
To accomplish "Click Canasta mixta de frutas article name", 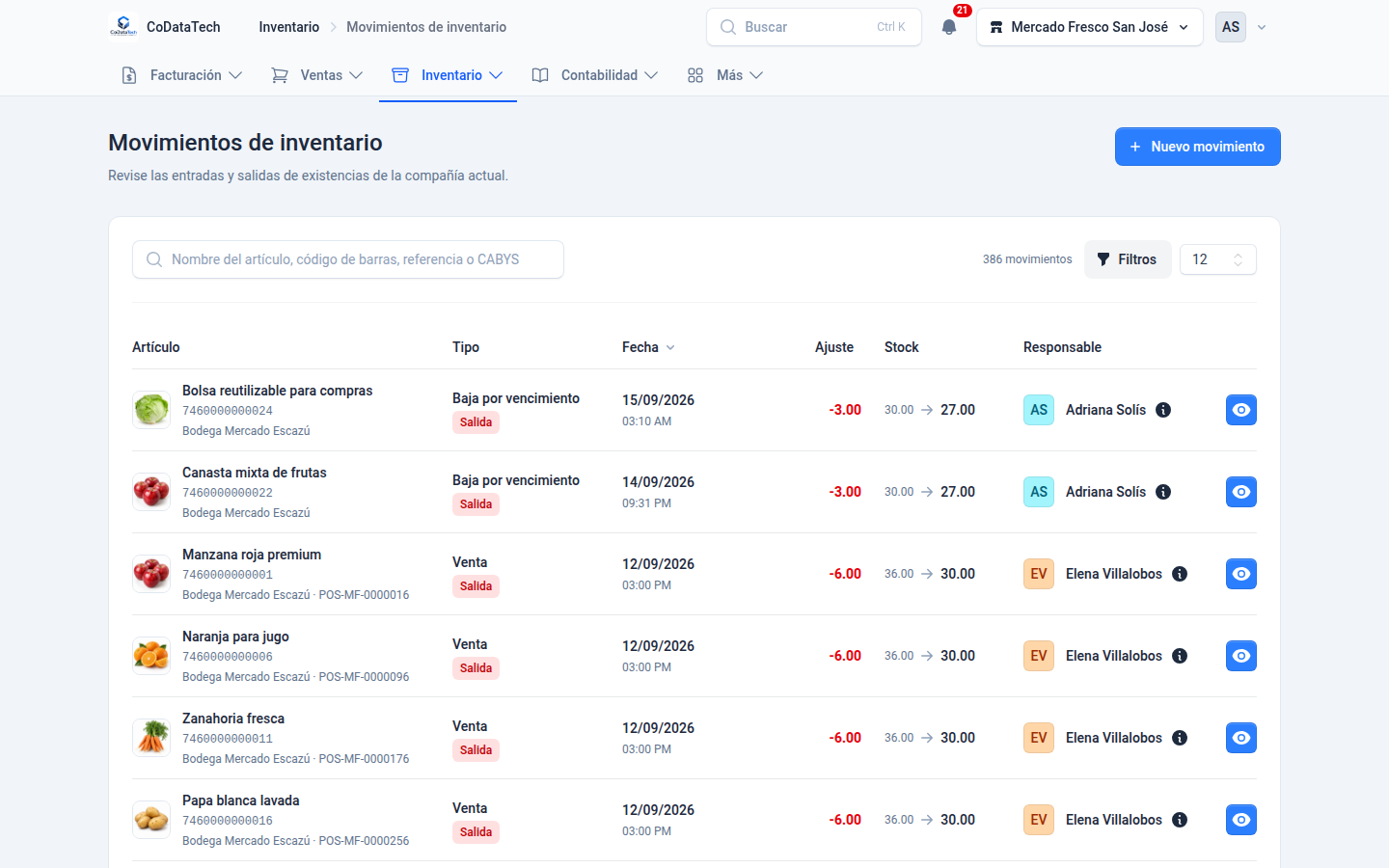I will pos(255,473).
